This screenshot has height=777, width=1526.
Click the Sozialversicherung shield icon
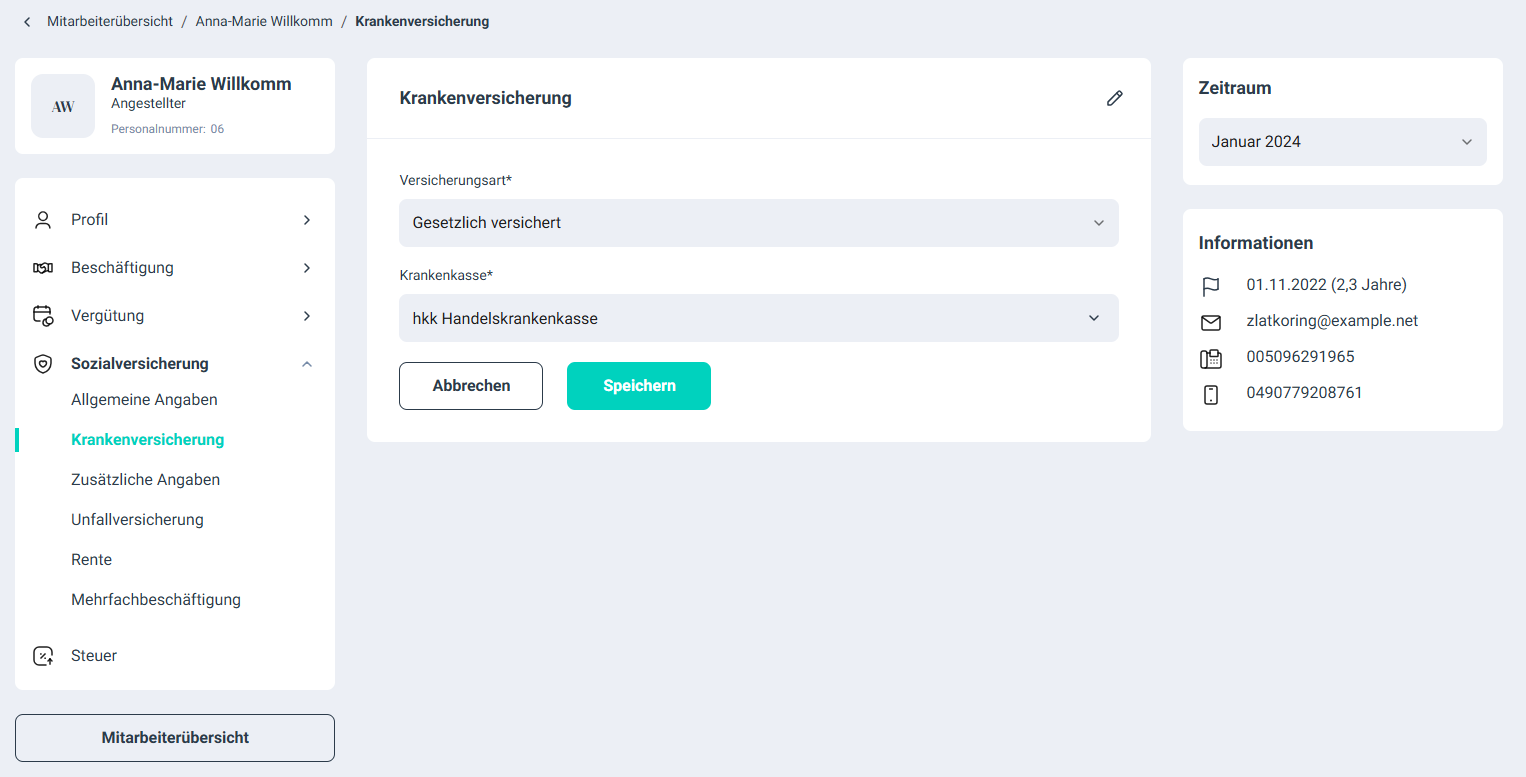pyautogui.click(x=43, y=364)
